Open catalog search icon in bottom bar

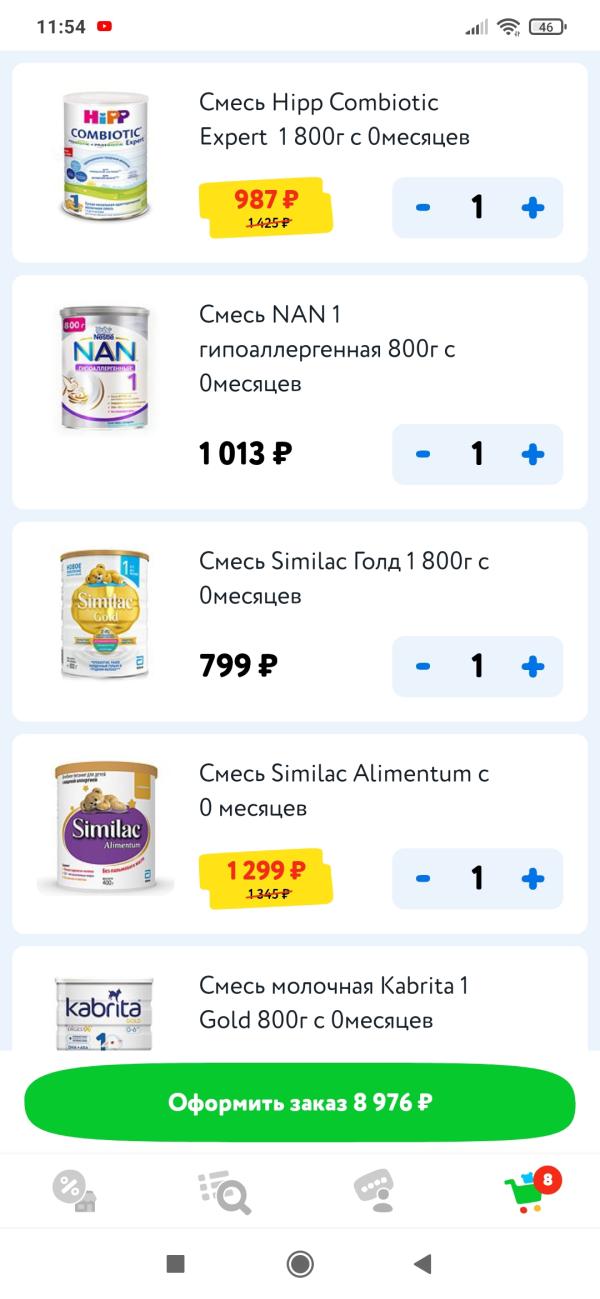point(224,1191)
